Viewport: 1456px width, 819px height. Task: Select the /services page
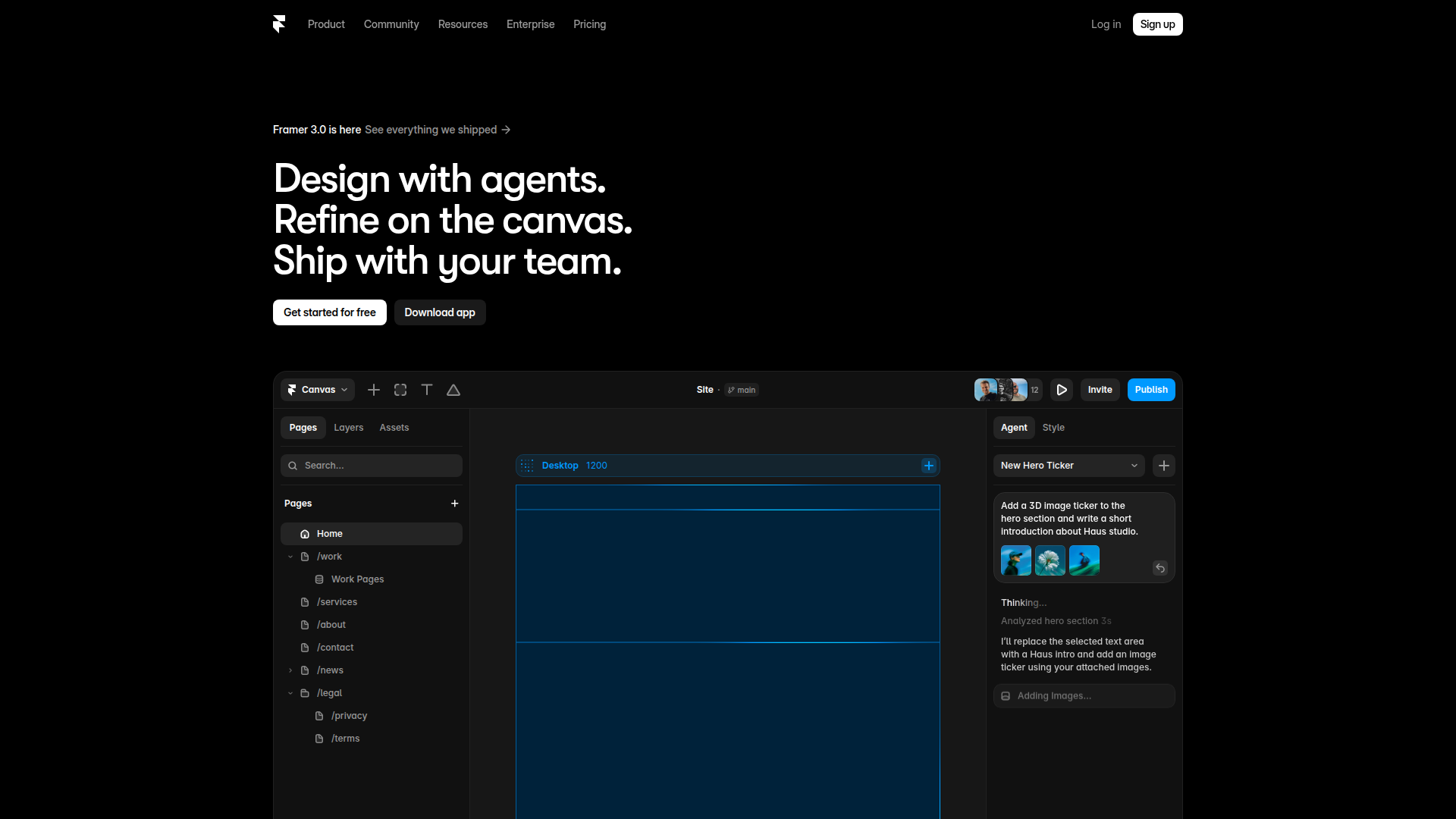(337, 602)
